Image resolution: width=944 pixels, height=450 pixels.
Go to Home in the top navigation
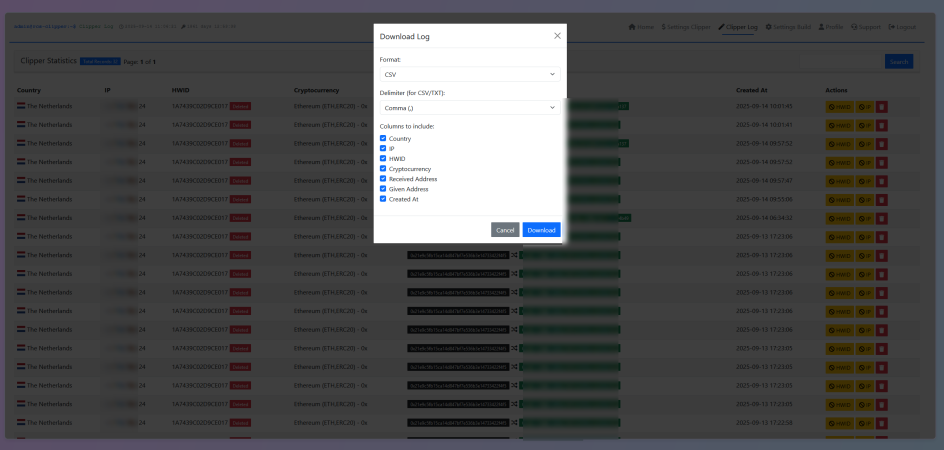(x=641, y=27)
